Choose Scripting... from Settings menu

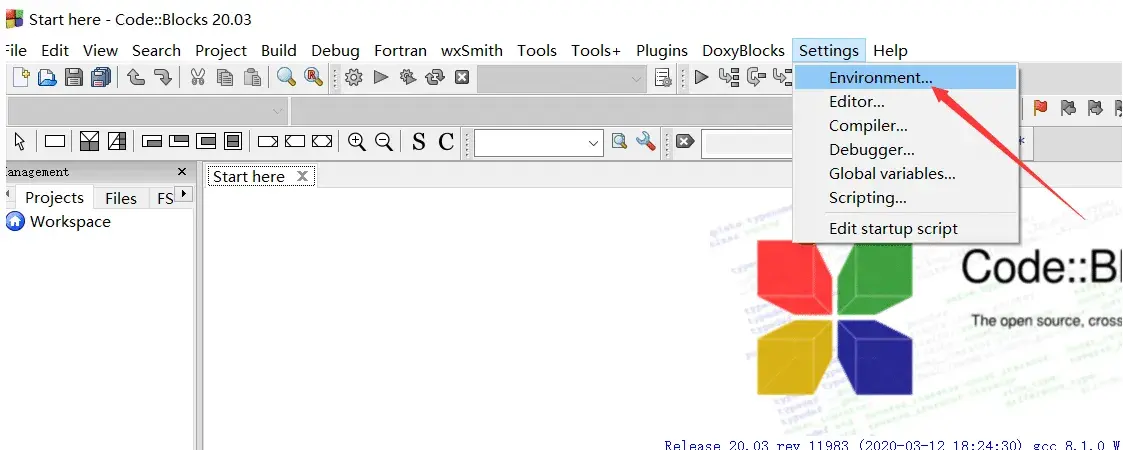pos(905,197)
